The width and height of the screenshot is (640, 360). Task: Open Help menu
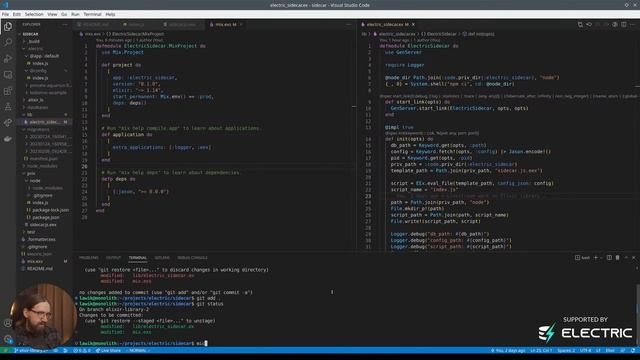point(110,14)
